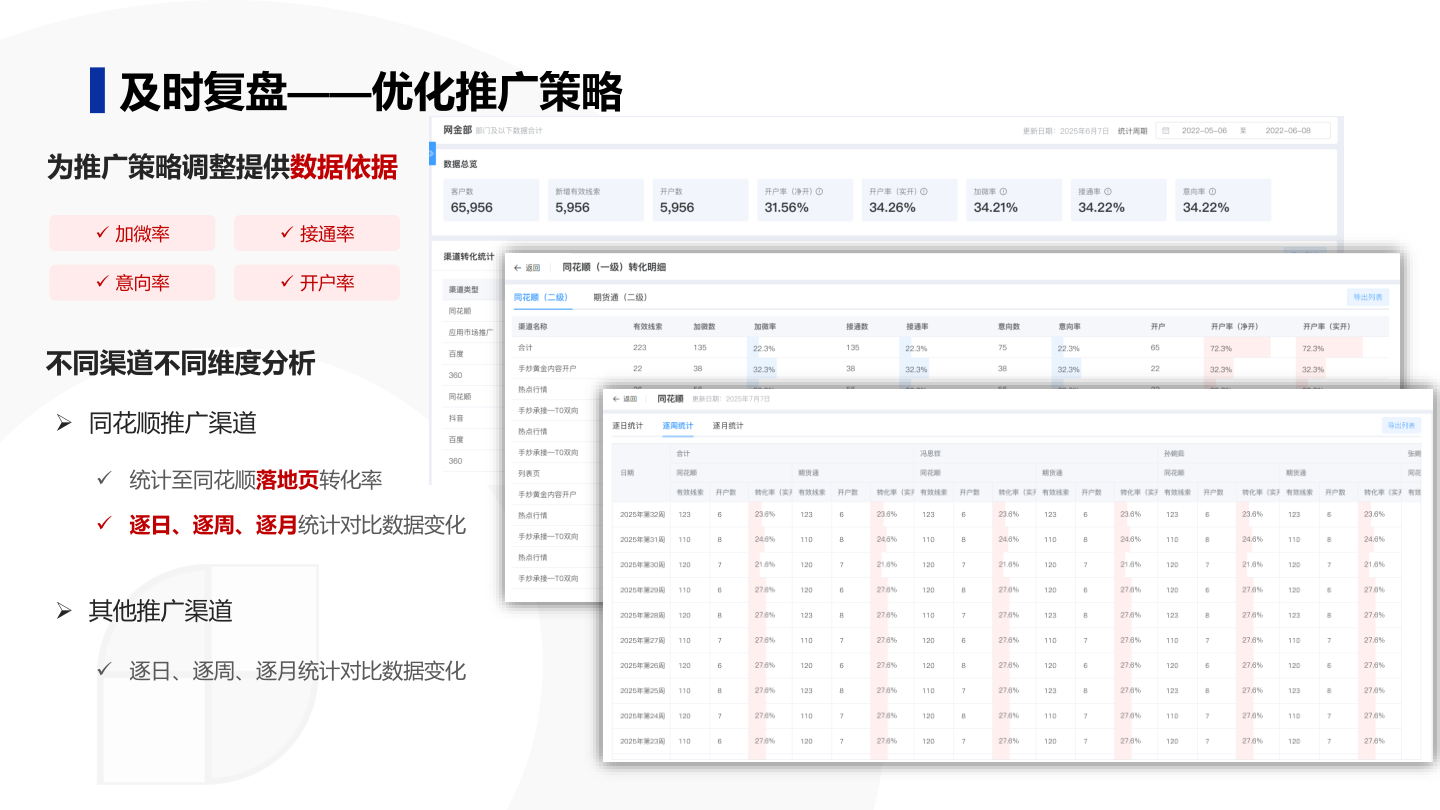Screen dimensions: 1440x810
Task: Switch to the 期货通（二级） tab
Action: coord(620,297)
